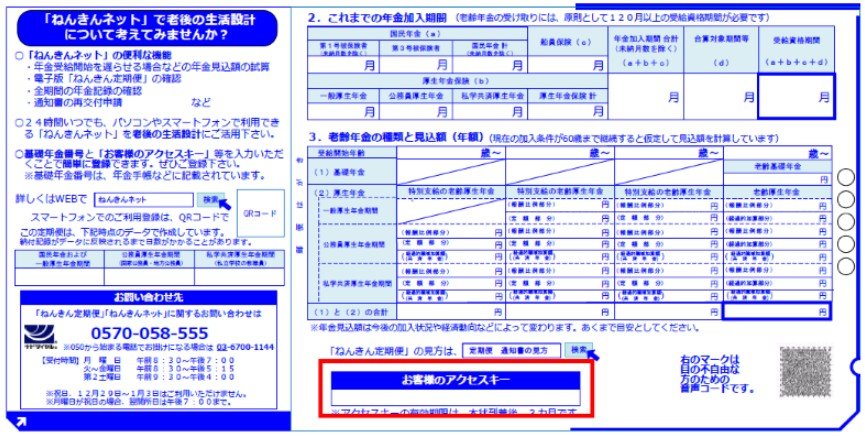The image size is (865, 436).
Task: Click the blank access key value box
Action: click(455, 397)
